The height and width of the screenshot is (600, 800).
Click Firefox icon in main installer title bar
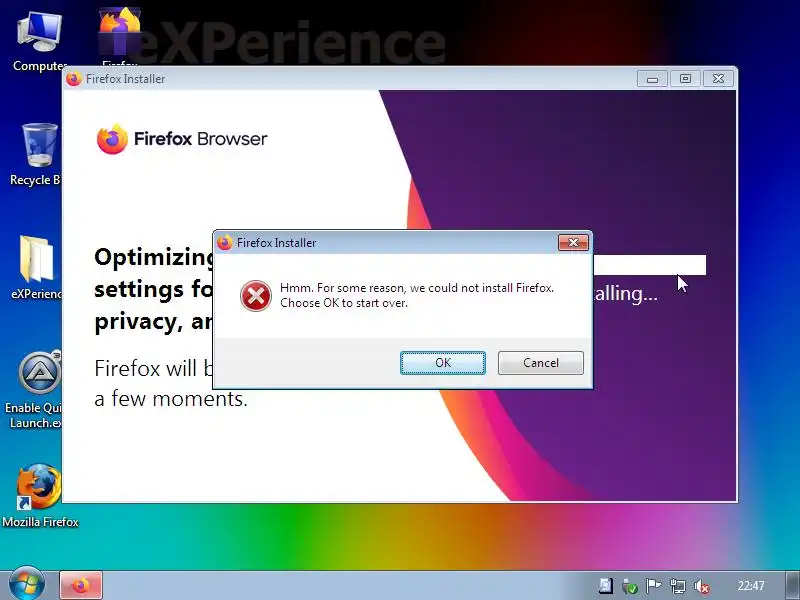pyautogui.click(x=73, y=79)
